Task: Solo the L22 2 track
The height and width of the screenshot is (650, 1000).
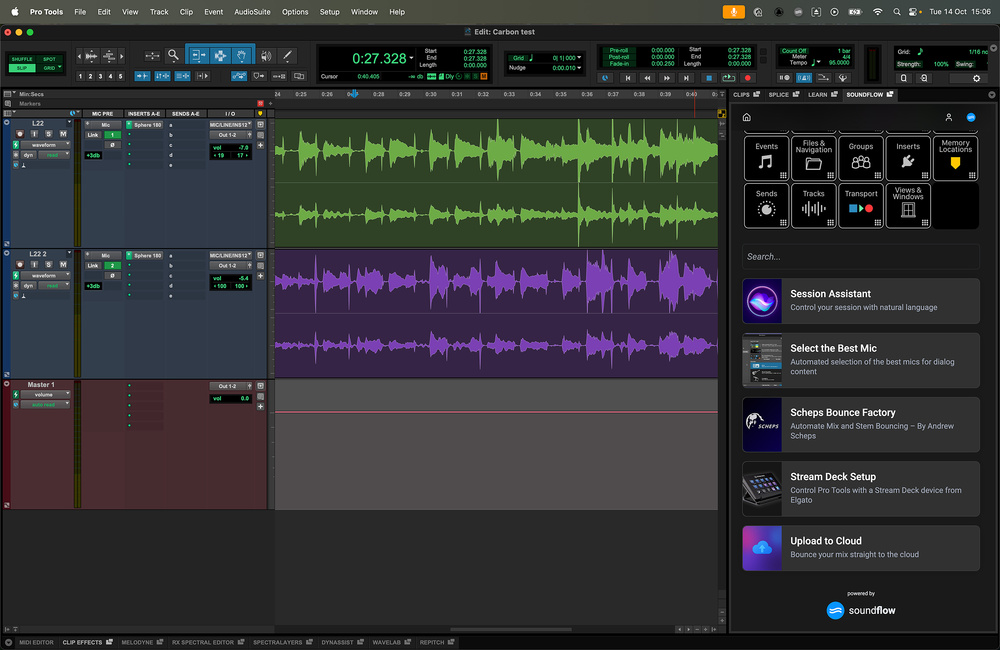Action: pos(48,265)
